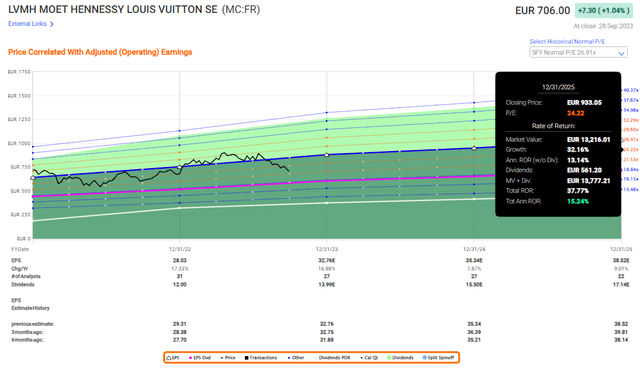Click the Select Historical Normal P/E label

pyautogui.click(x=567, y=42)
